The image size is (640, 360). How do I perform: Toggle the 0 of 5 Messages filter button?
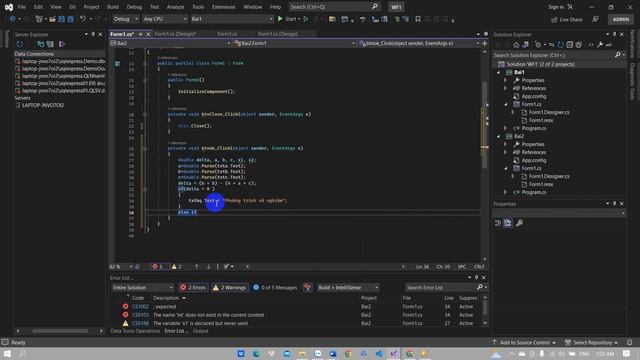tap(275, 287)
